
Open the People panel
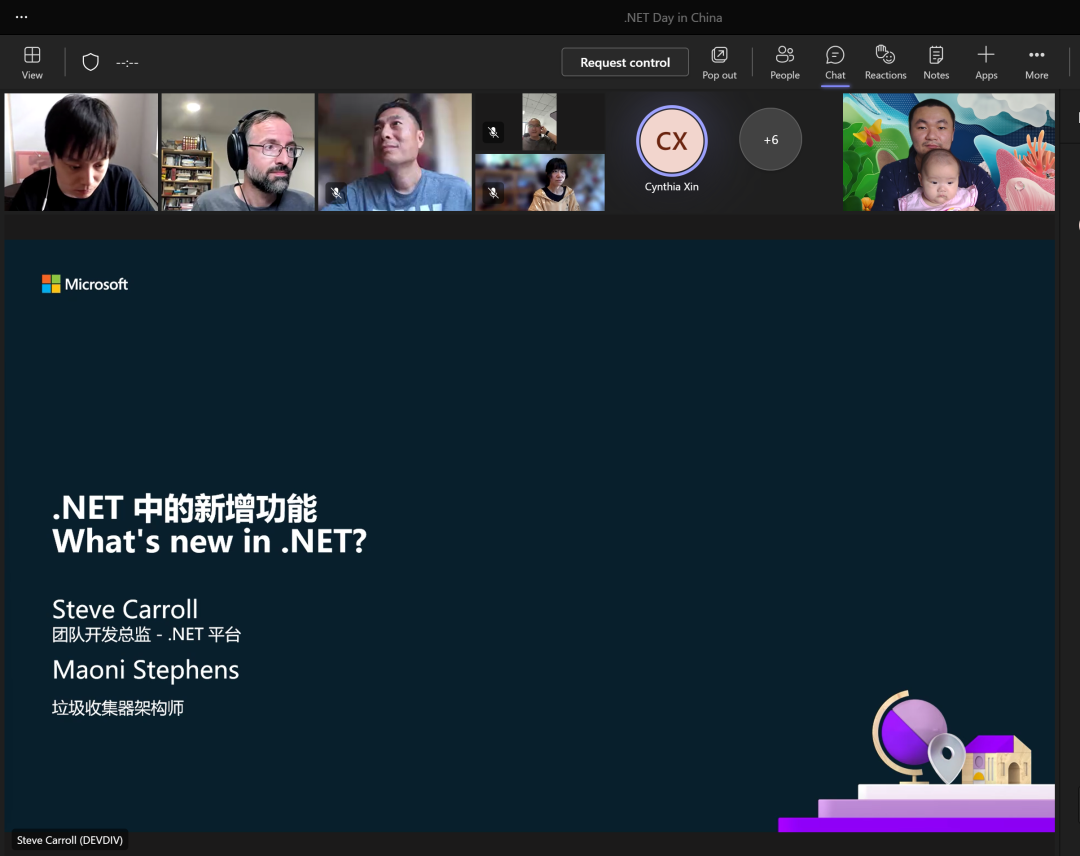point(785,63)
